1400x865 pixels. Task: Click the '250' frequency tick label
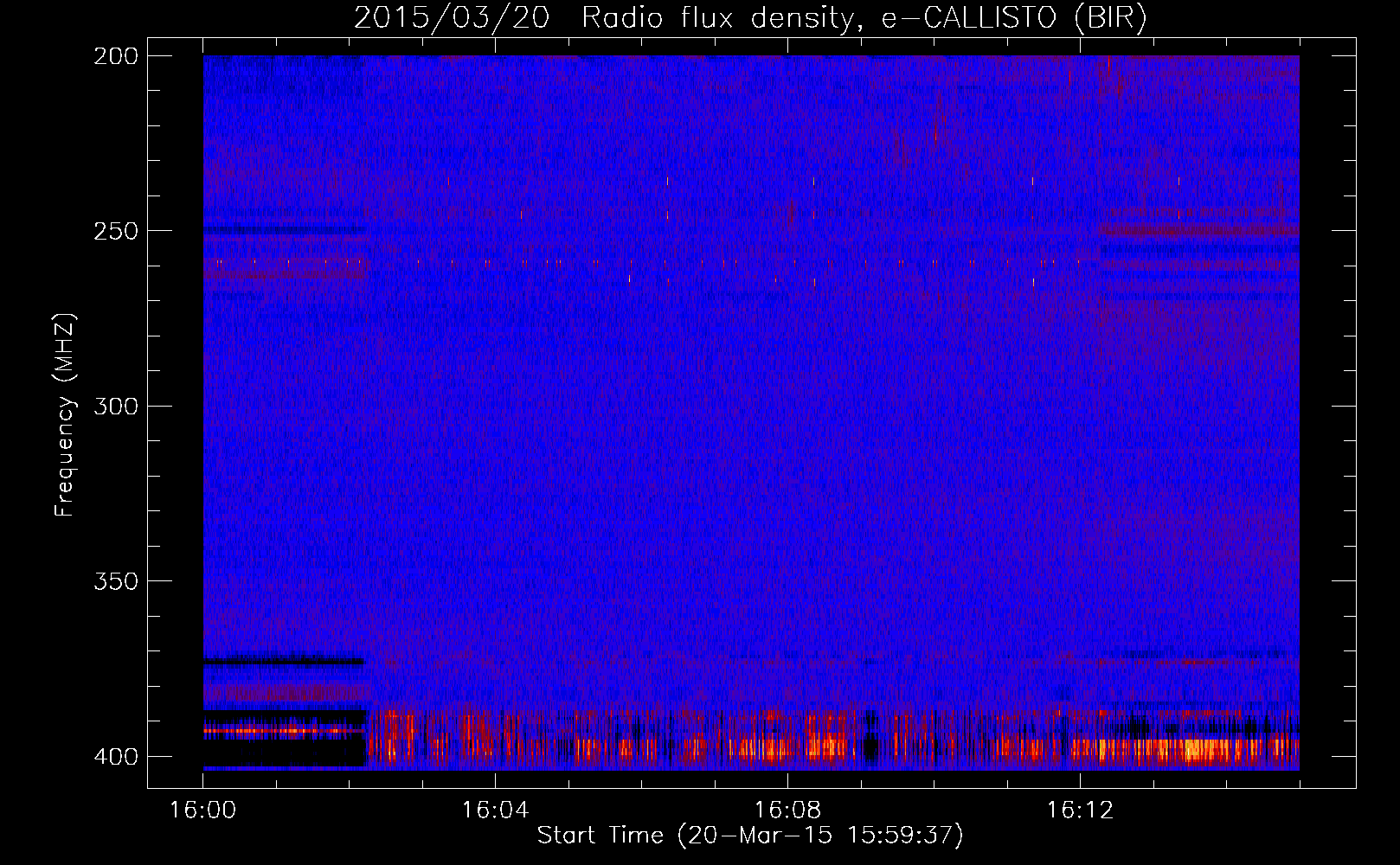(116, 231)
